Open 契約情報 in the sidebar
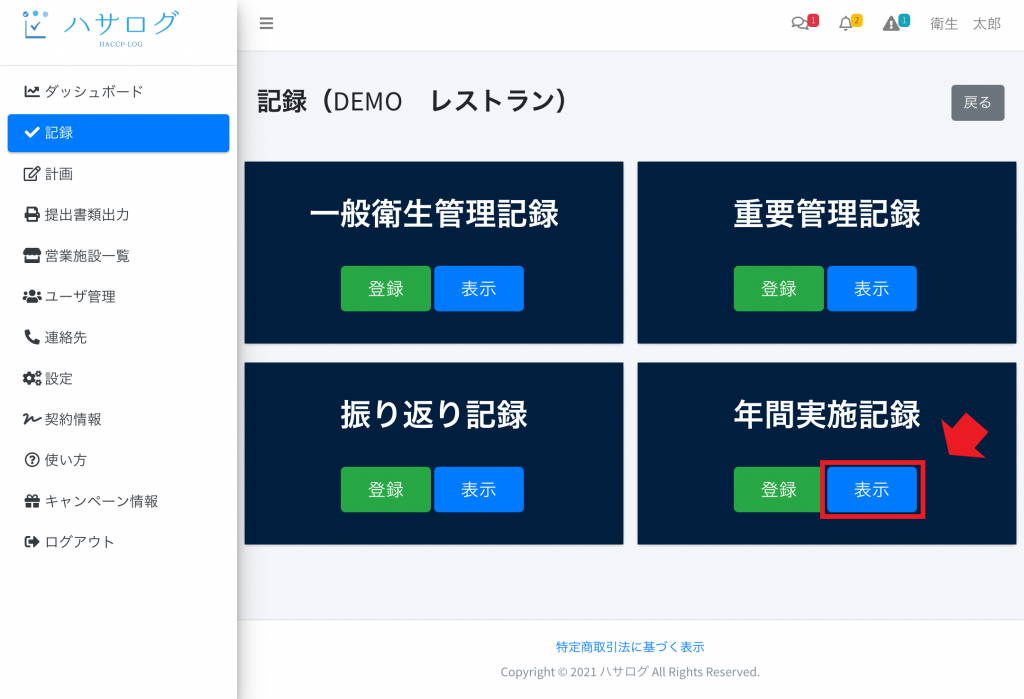 click(118, 419)
